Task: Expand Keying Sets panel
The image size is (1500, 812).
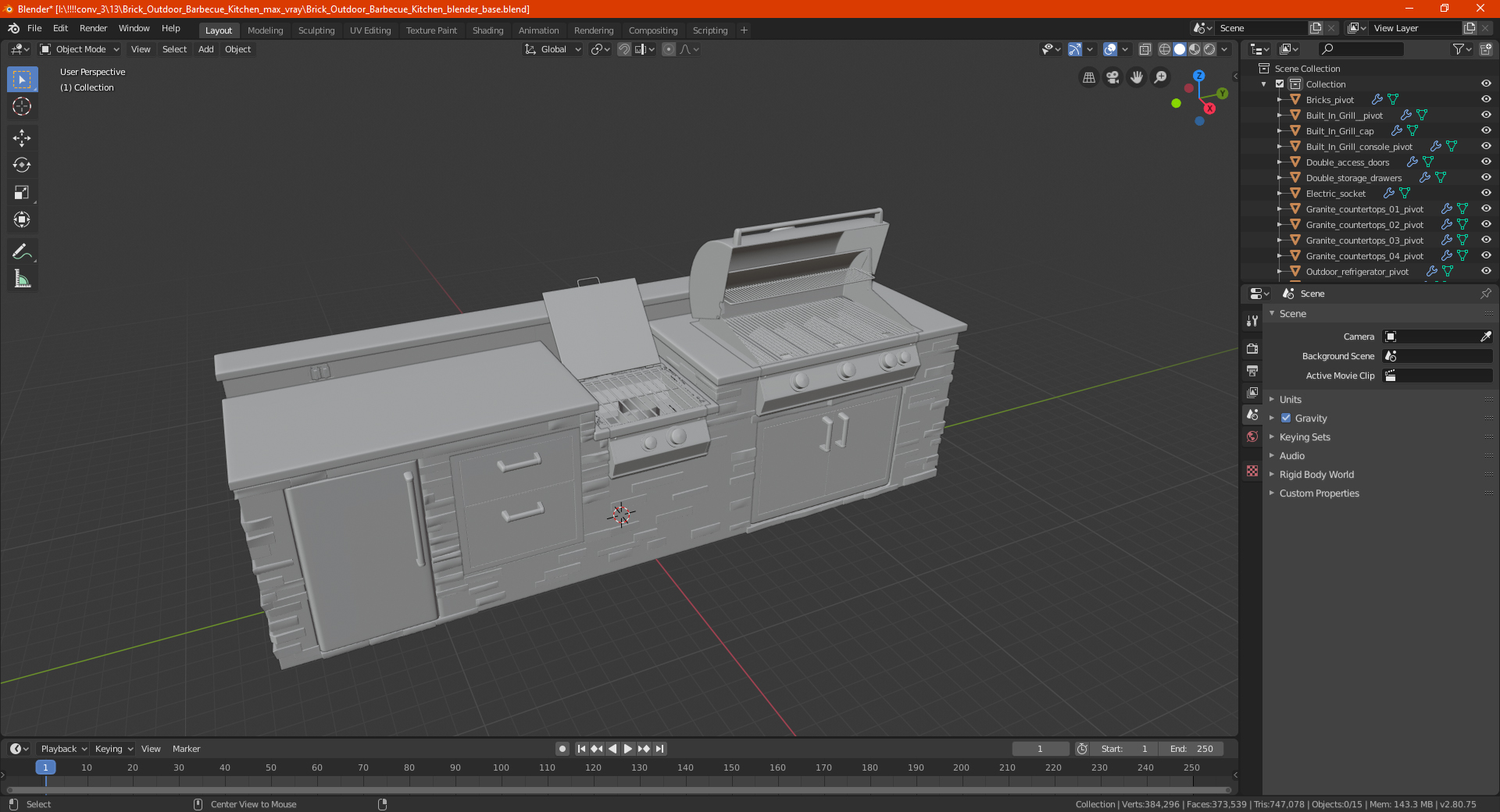Action: (x=1305, y=437)
